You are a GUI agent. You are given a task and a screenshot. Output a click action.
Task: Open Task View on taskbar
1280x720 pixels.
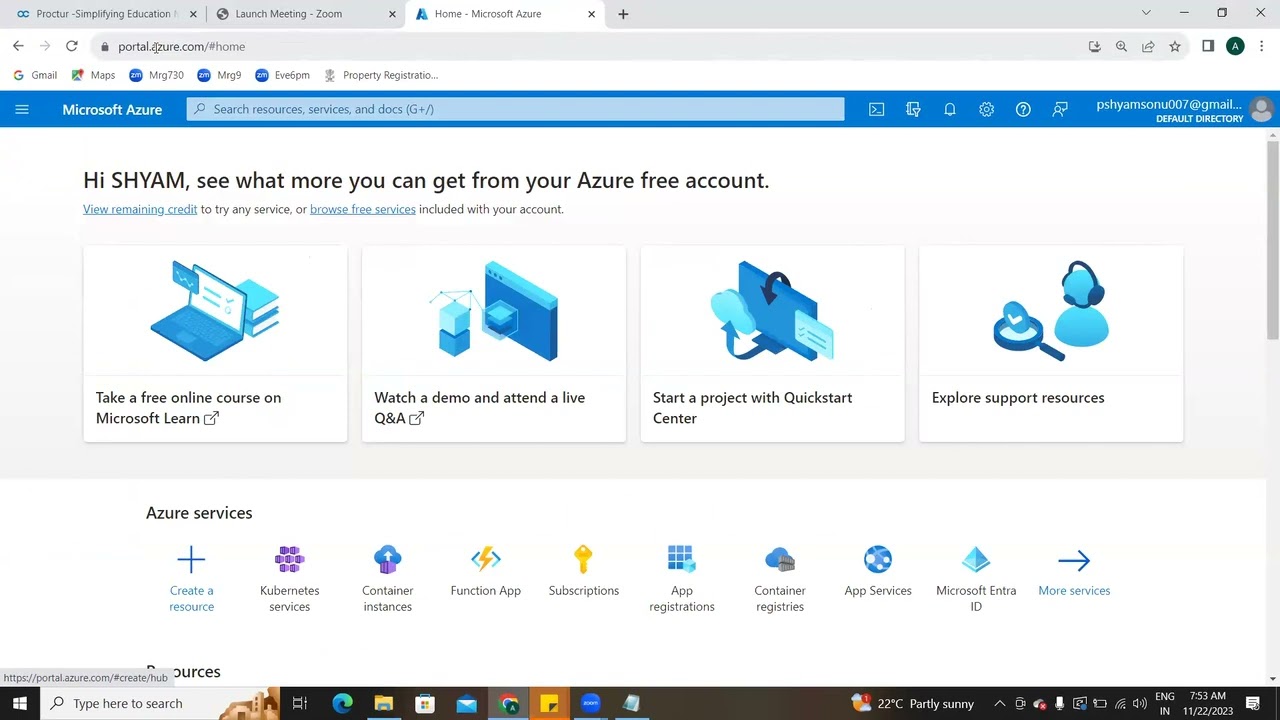[299, 703]
